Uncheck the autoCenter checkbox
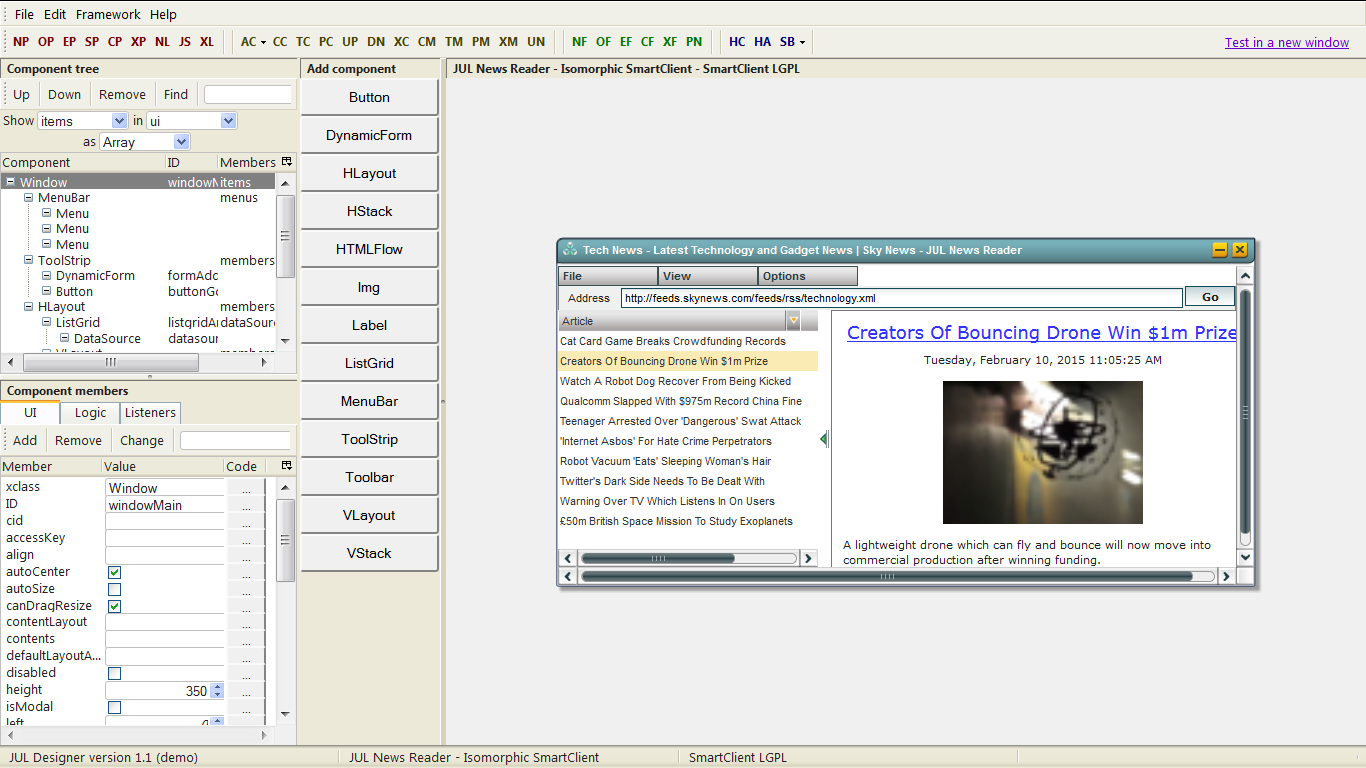The width and height of the screenshot is (1366, 768). coord(114,572)
